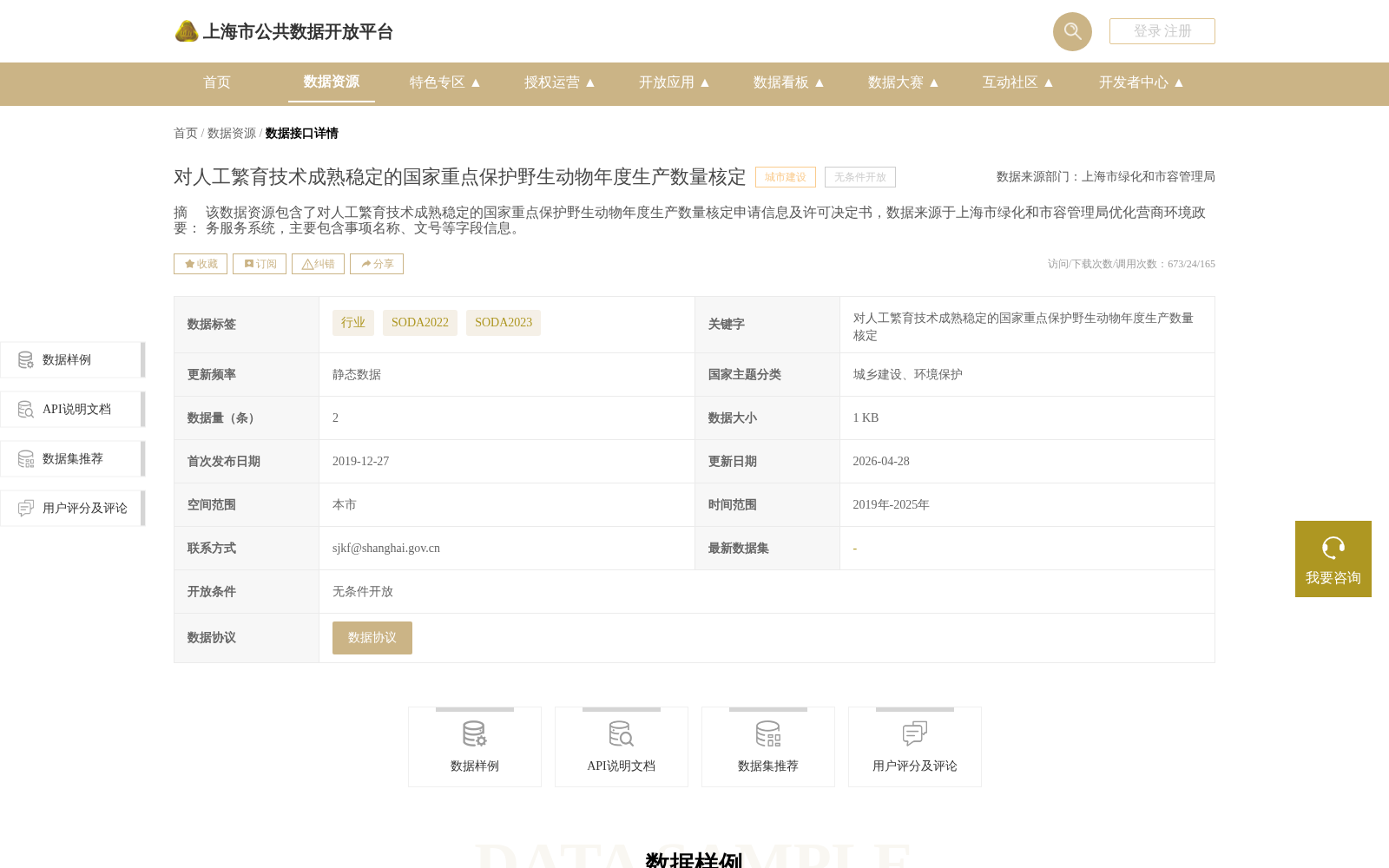Click the 城市建设 category tag

pos(786,177)
